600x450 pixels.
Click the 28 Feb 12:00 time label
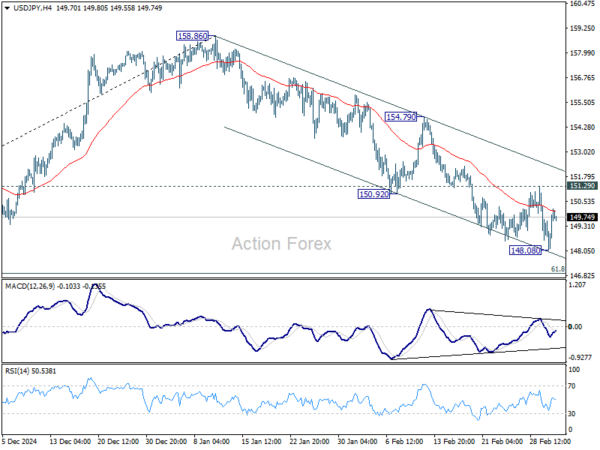point(549,441)
